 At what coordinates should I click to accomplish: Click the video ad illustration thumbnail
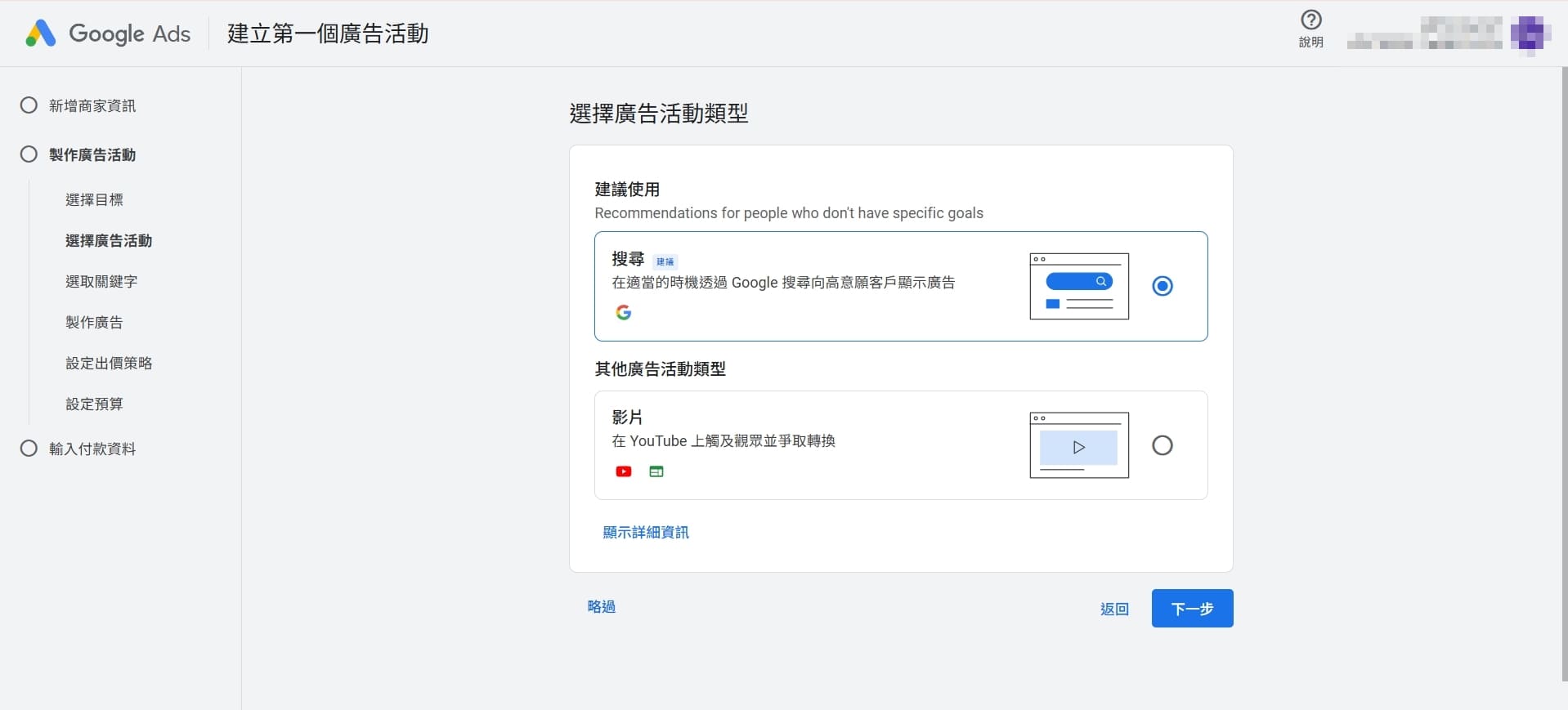coord(1079,445)
